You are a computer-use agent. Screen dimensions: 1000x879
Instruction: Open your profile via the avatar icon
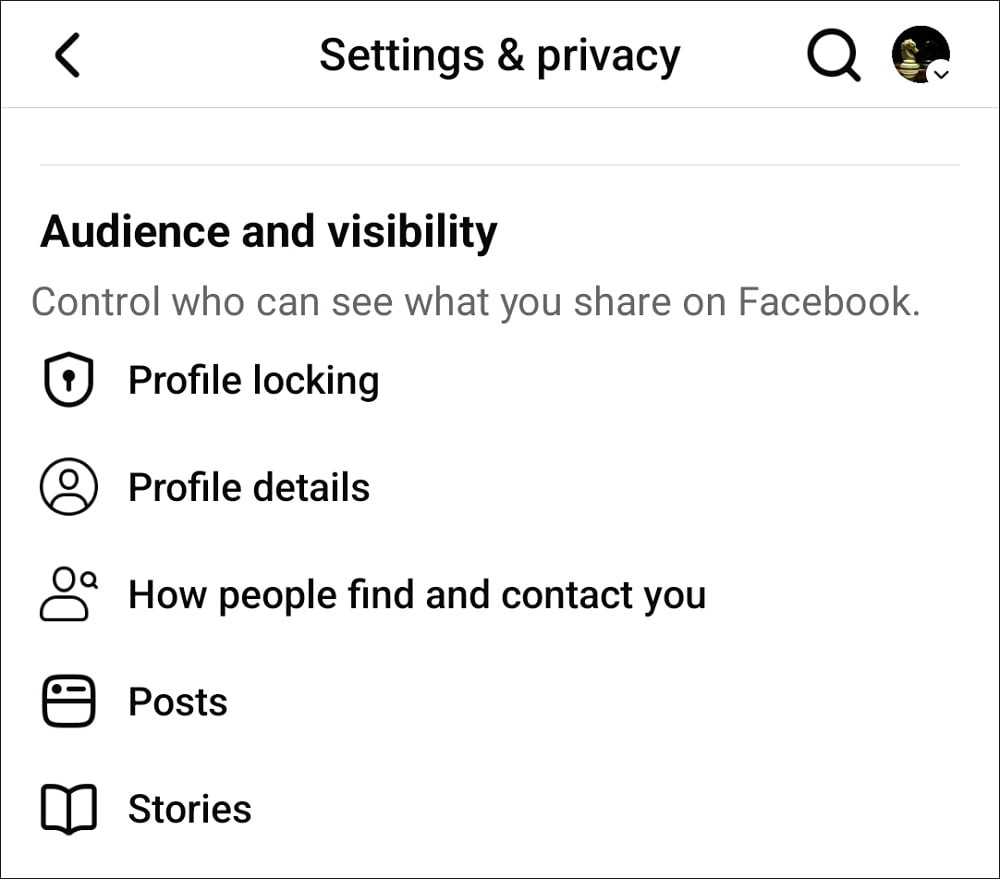tap(920, 50)
